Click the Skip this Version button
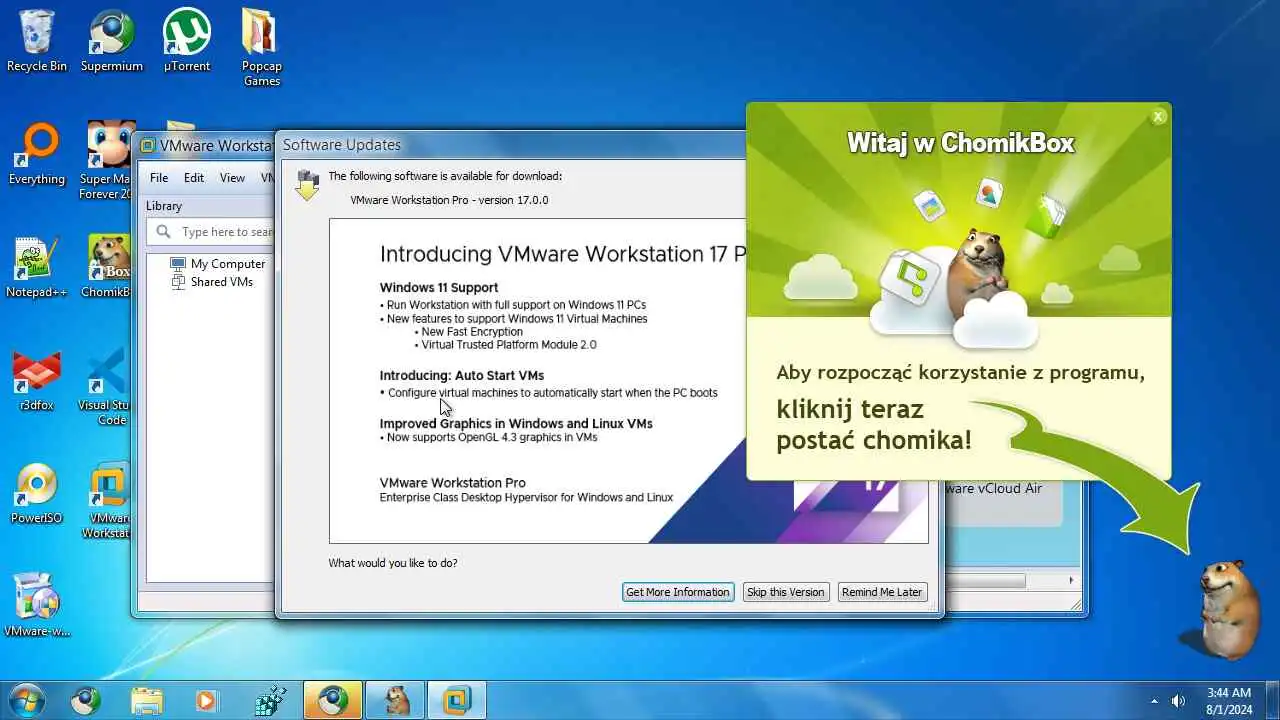Viewport: 1280px width, 720px height. pos(786,592)
